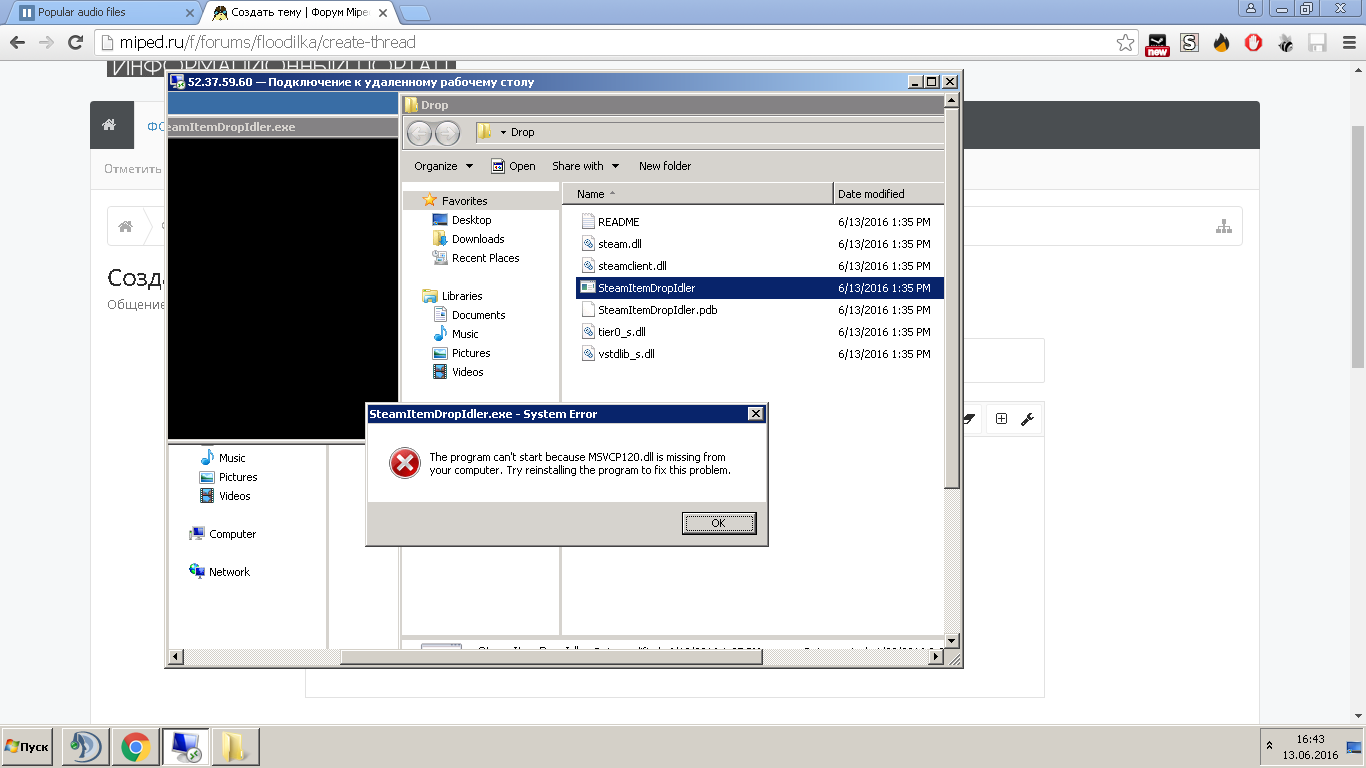This screenshot has width=1366, height=768.
Task: Click Open in Explorer toolbar
Action: pyautogui.click(x=513, y=166)
